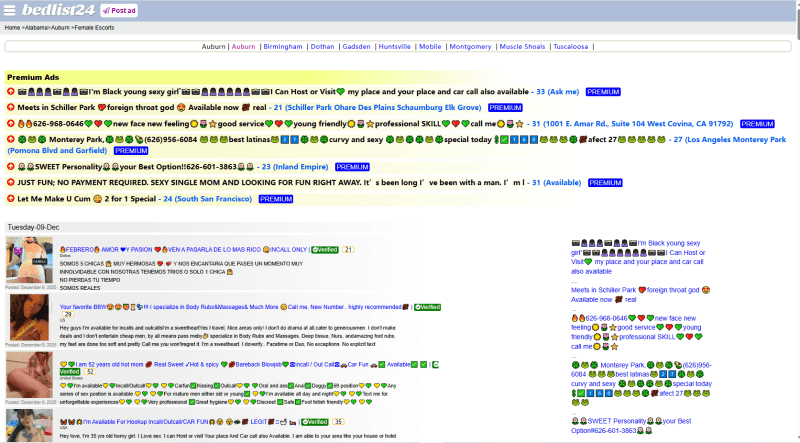The height and width of the screenshot is (443, 800).
Task: Open Alabama in the breadcrumb
Action: pyautogui.click(x=36, y=28)
